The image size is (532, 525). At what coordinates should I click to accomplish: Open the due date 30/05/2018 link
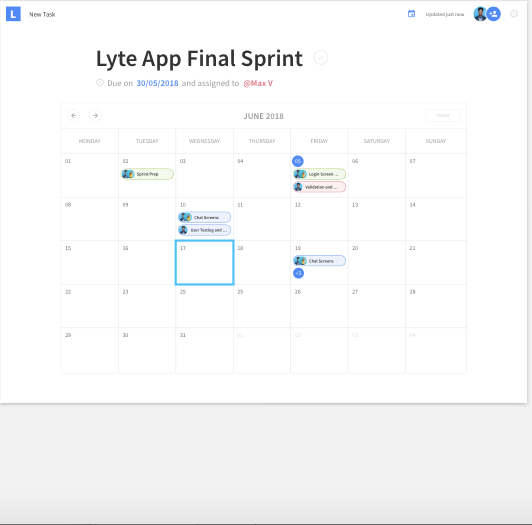(x=157, y=83)
